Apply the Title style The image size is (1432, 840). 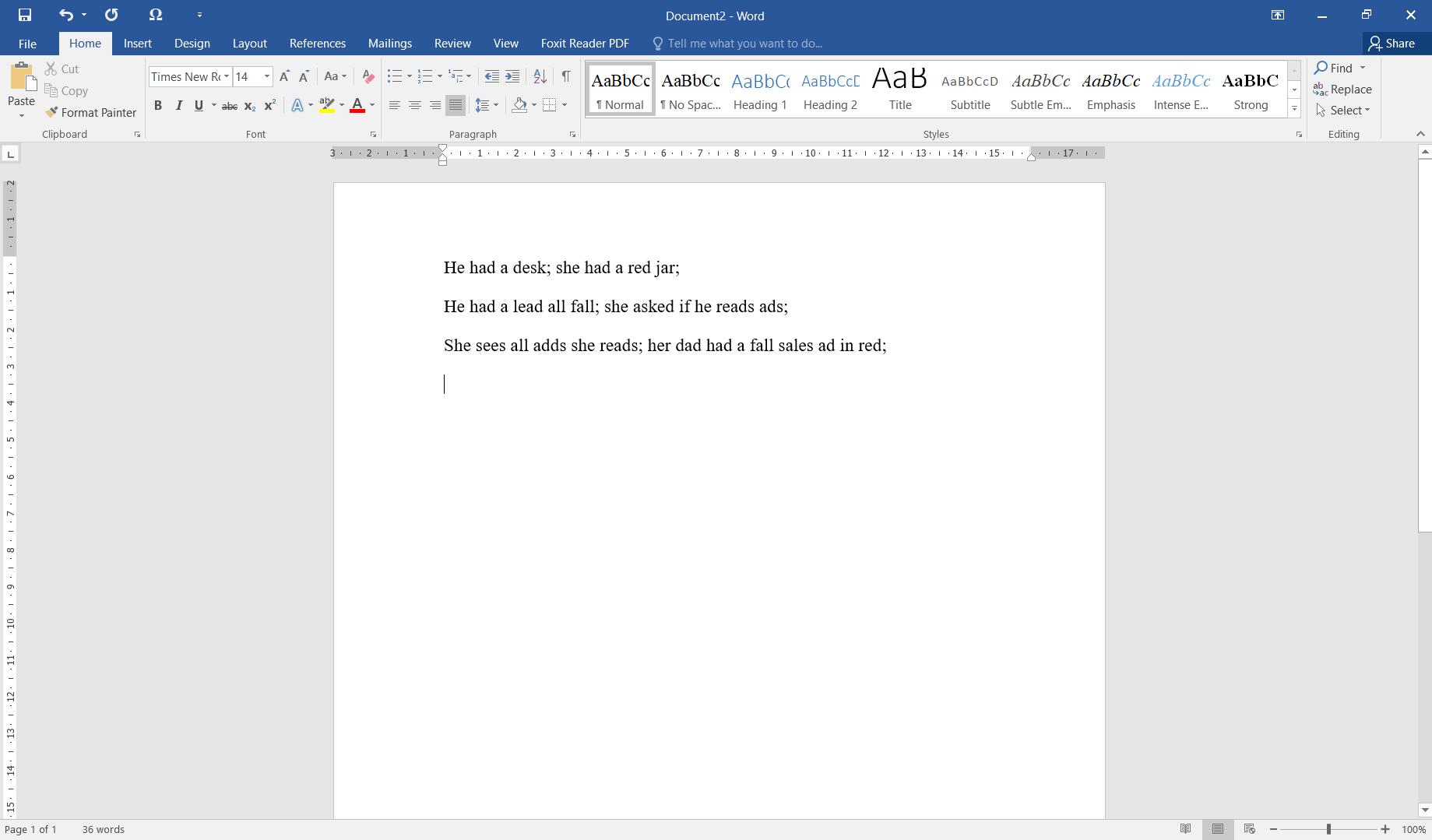click(900, 90)
